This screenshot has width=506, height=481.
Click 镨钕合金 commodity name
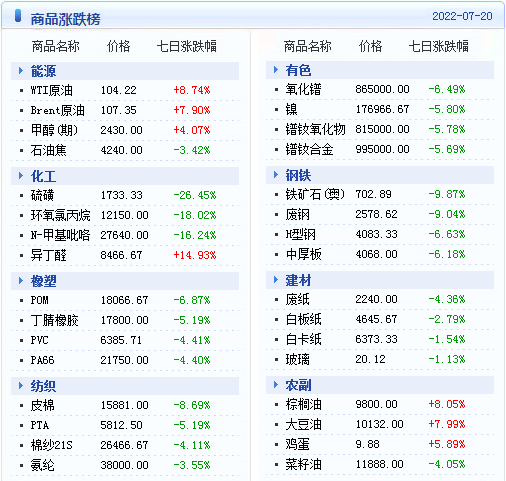pos(309,149)
